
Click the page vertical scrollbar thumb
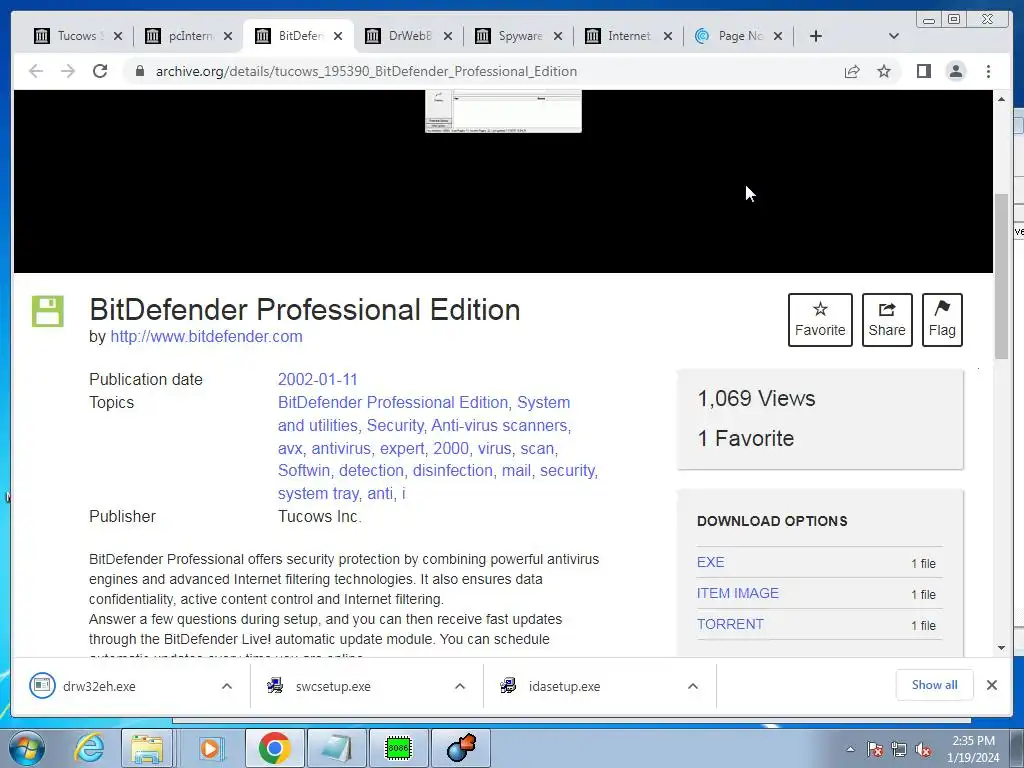point(1001,276)
